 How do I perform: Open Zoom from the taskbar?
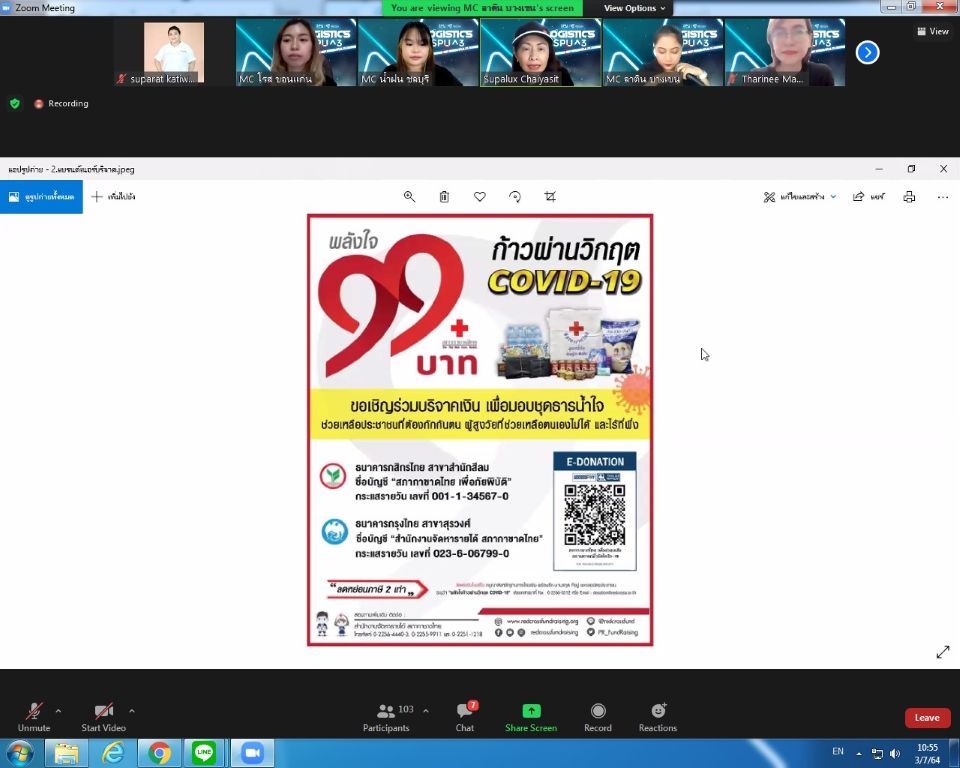252,753
